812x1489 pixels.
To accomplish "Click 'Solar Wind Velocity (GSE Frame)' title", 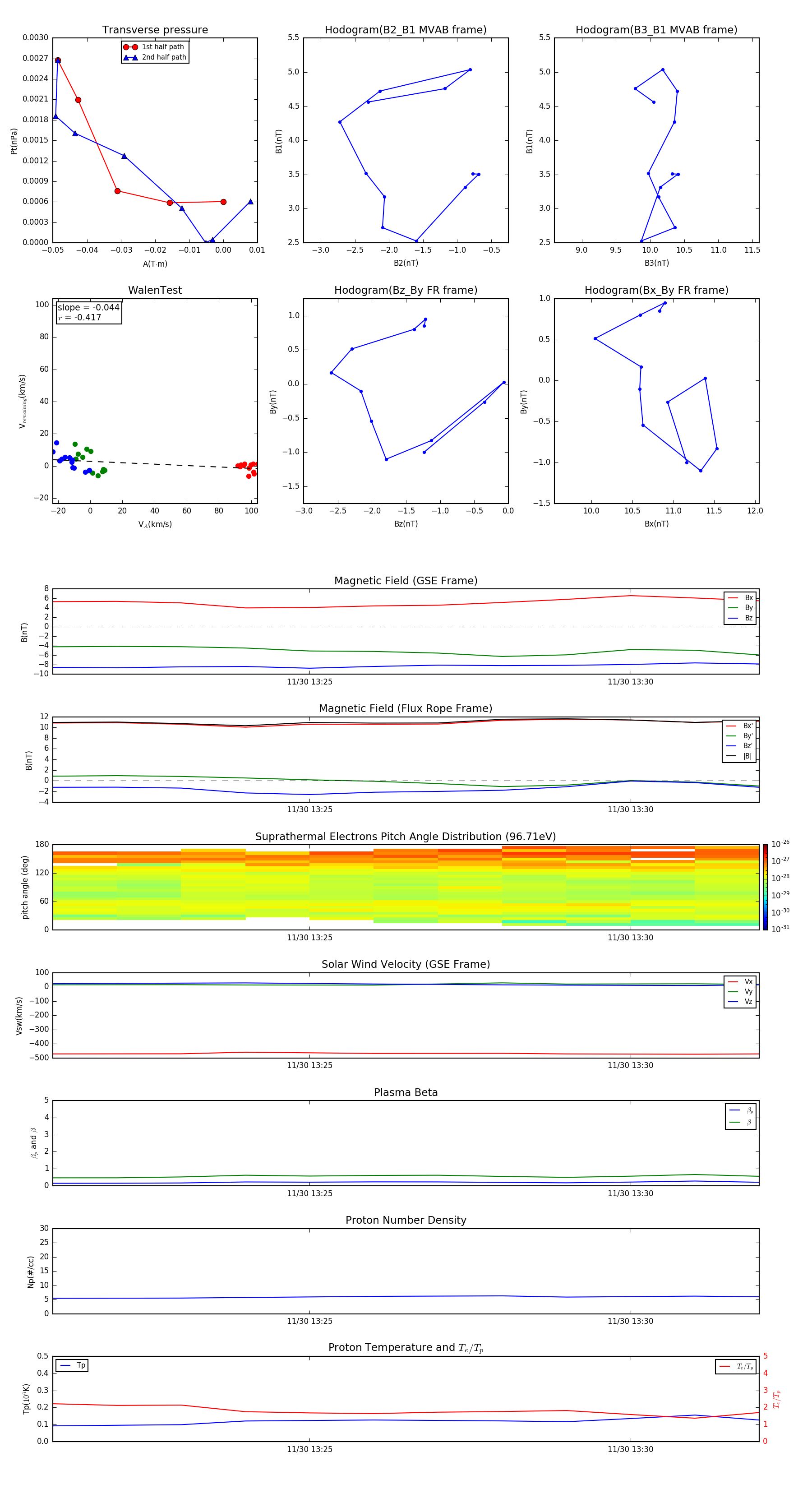I will (406, 964).
